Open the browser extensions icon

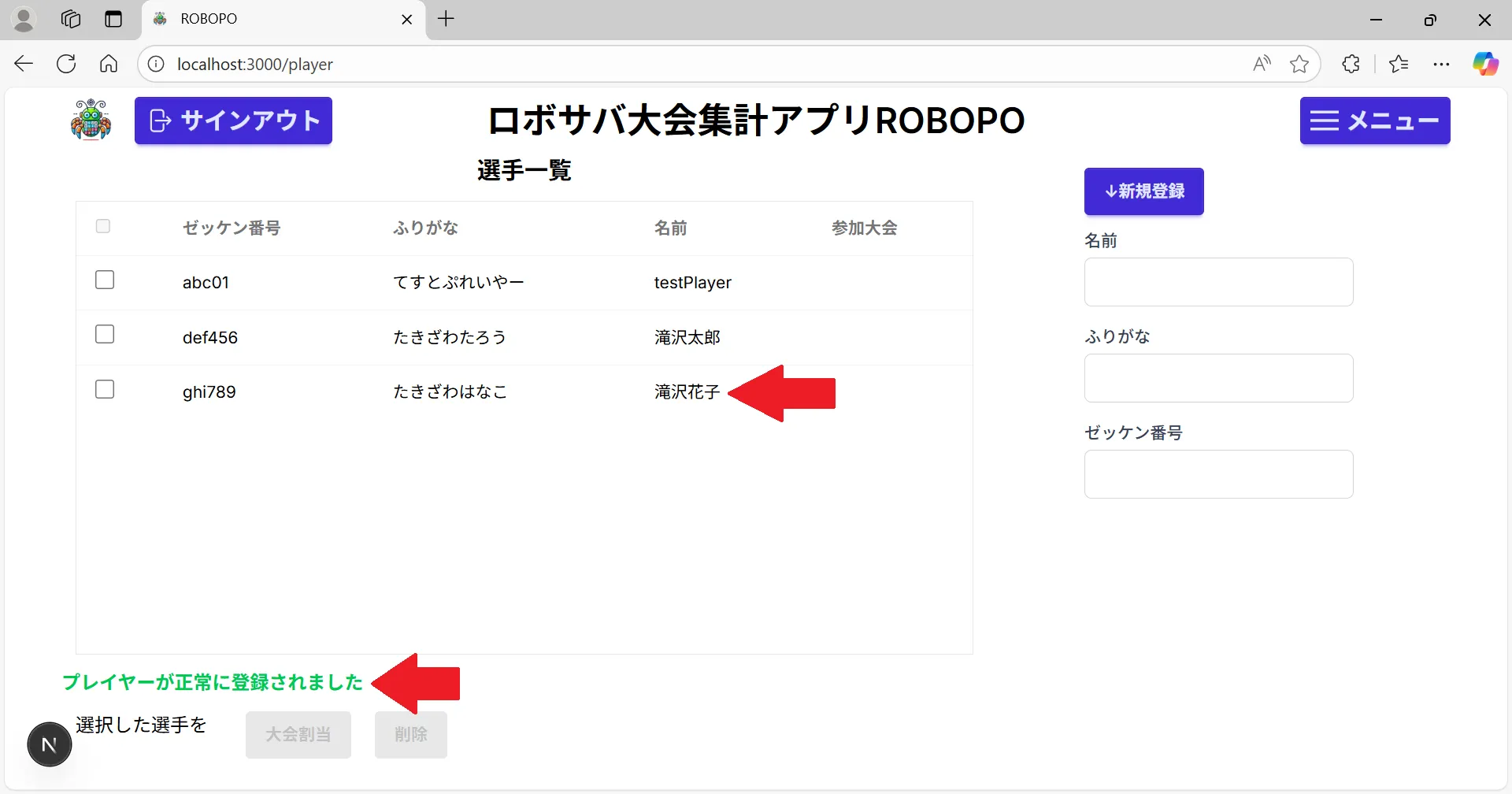[1351, 64]
